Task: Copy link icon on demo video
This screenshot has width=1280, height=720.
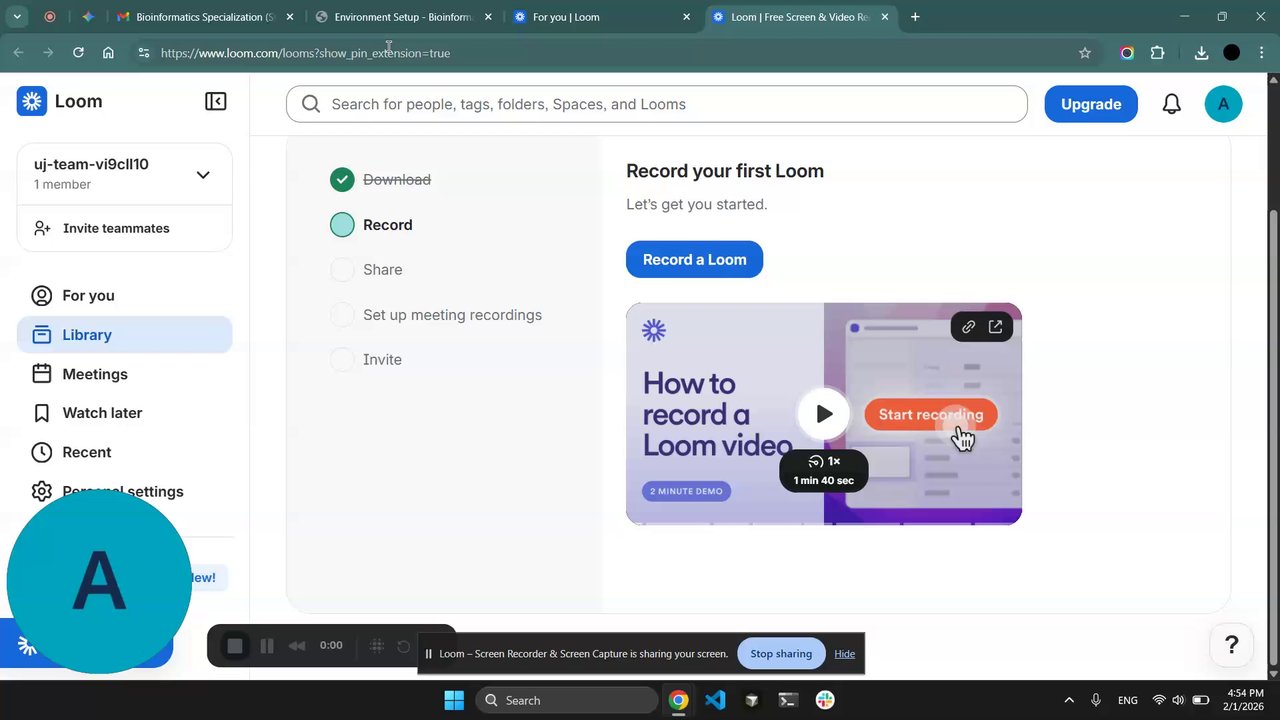Action: [968, 327]
